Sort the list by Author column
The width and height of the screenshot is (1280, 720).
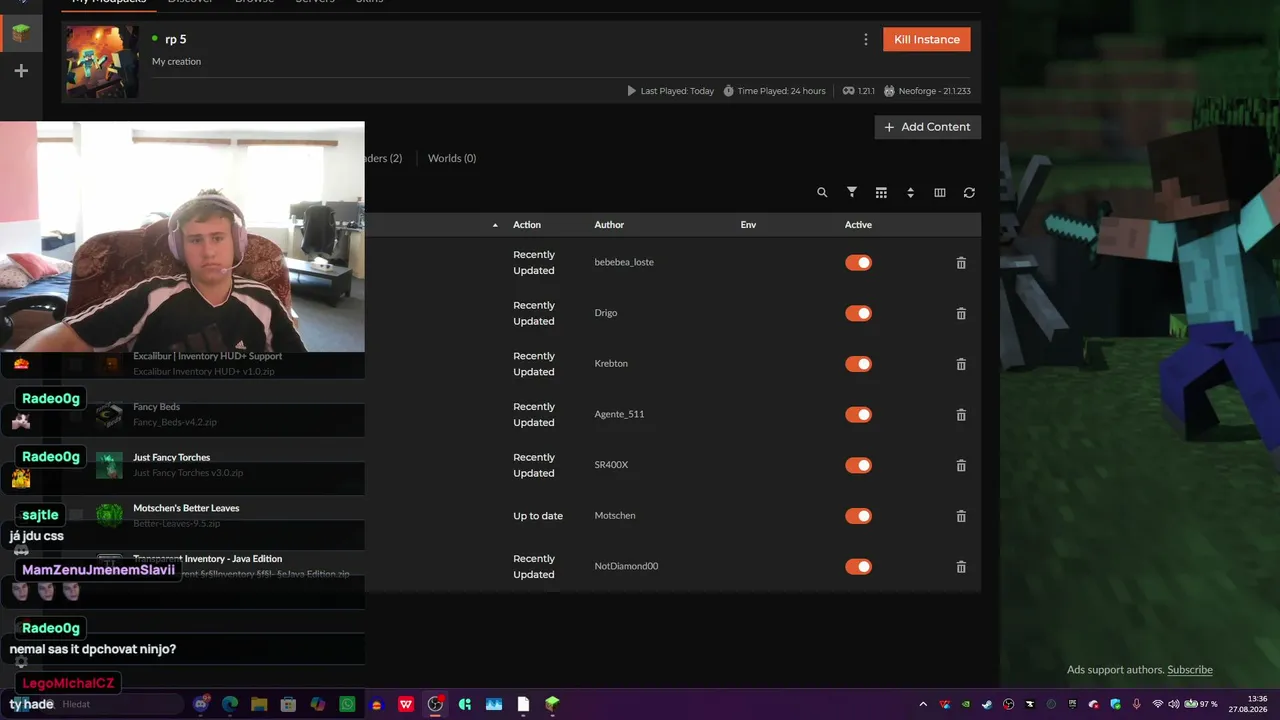(609, 225)
